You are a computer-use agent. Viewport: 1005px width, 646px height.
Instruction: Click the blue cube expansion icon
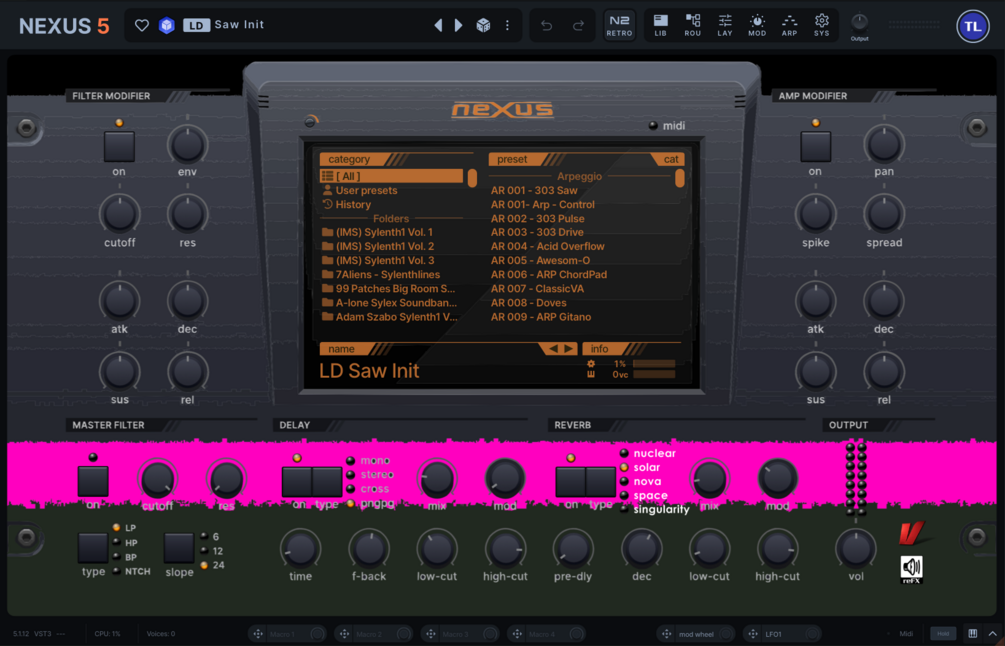tap(167, 25)
